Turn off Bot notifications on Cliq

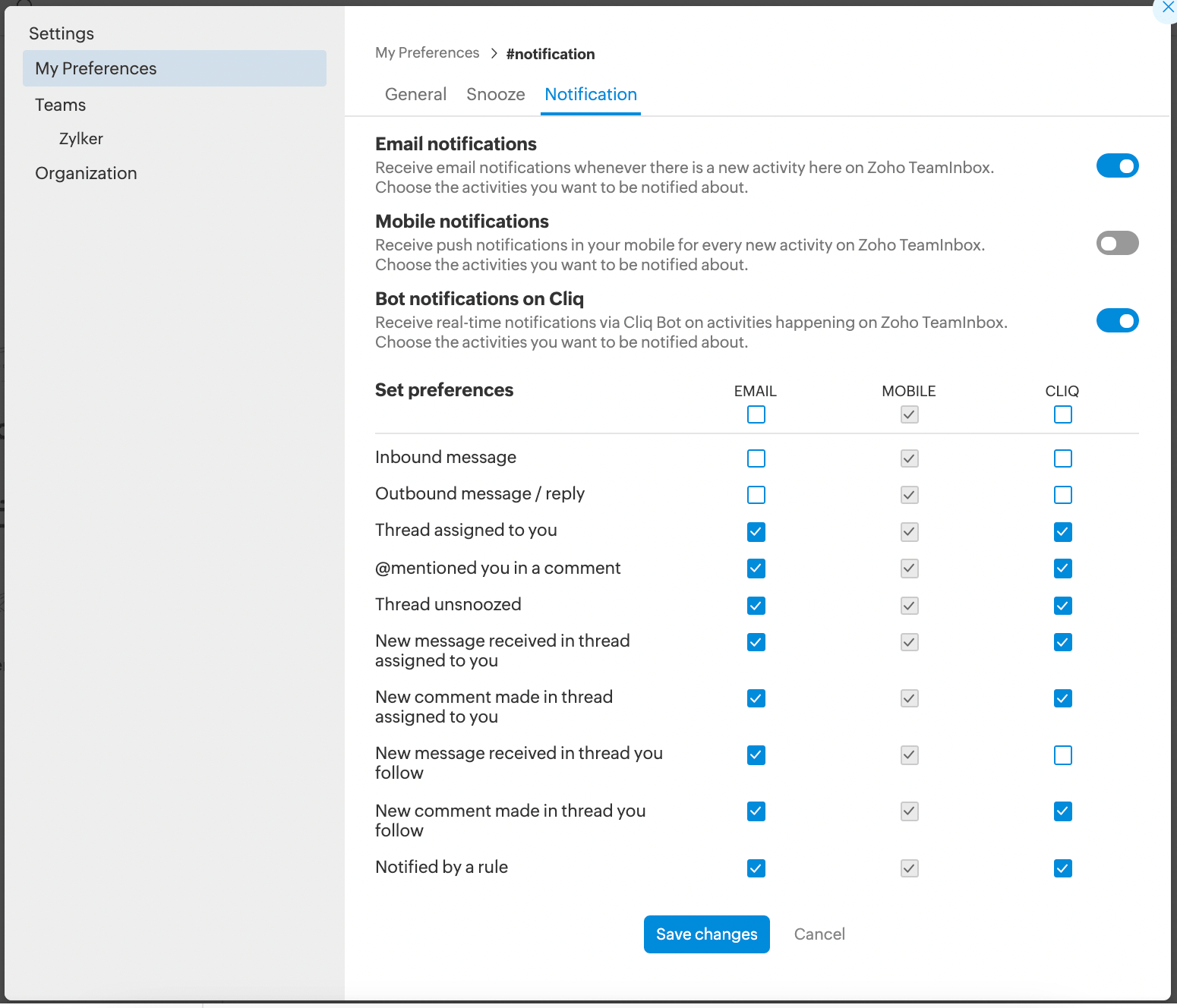[x=1117, y=320]
